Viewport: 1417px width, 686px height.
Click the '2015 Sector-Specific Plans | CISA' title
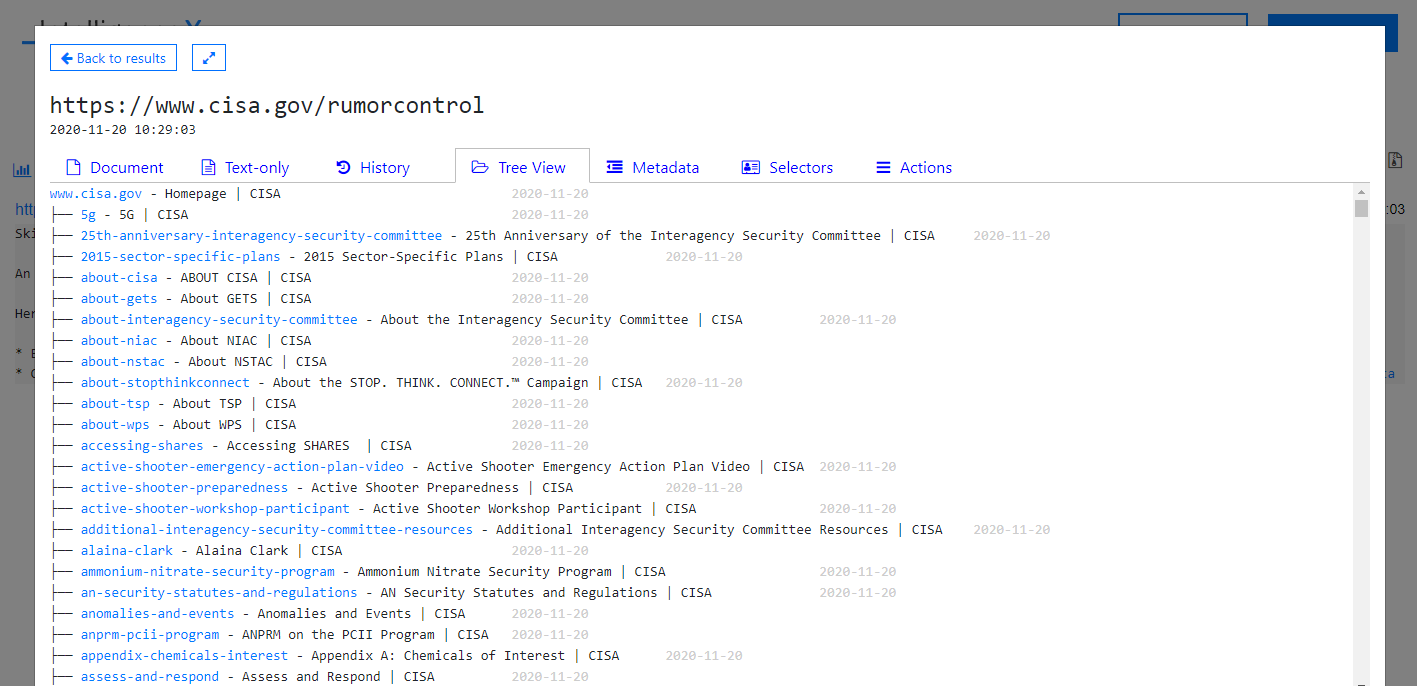tap(431, 257)
